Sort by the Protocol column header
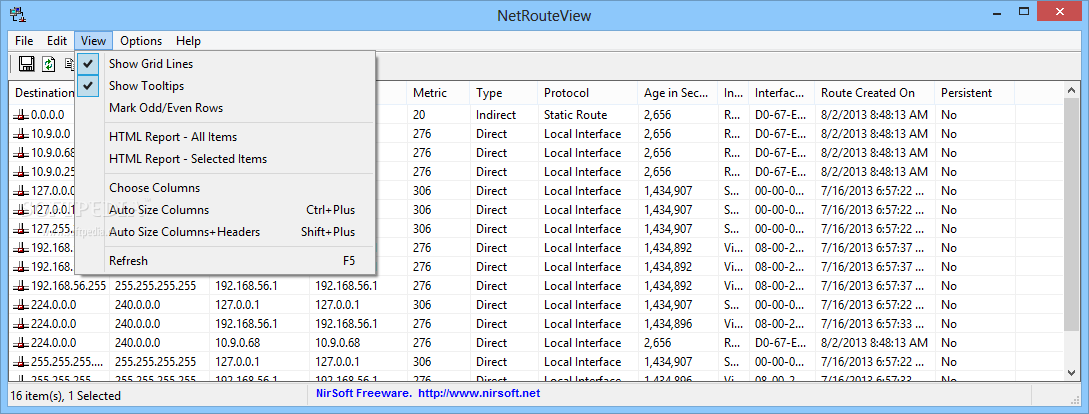This screenshot has width=1089, height=414. (588, 93)
